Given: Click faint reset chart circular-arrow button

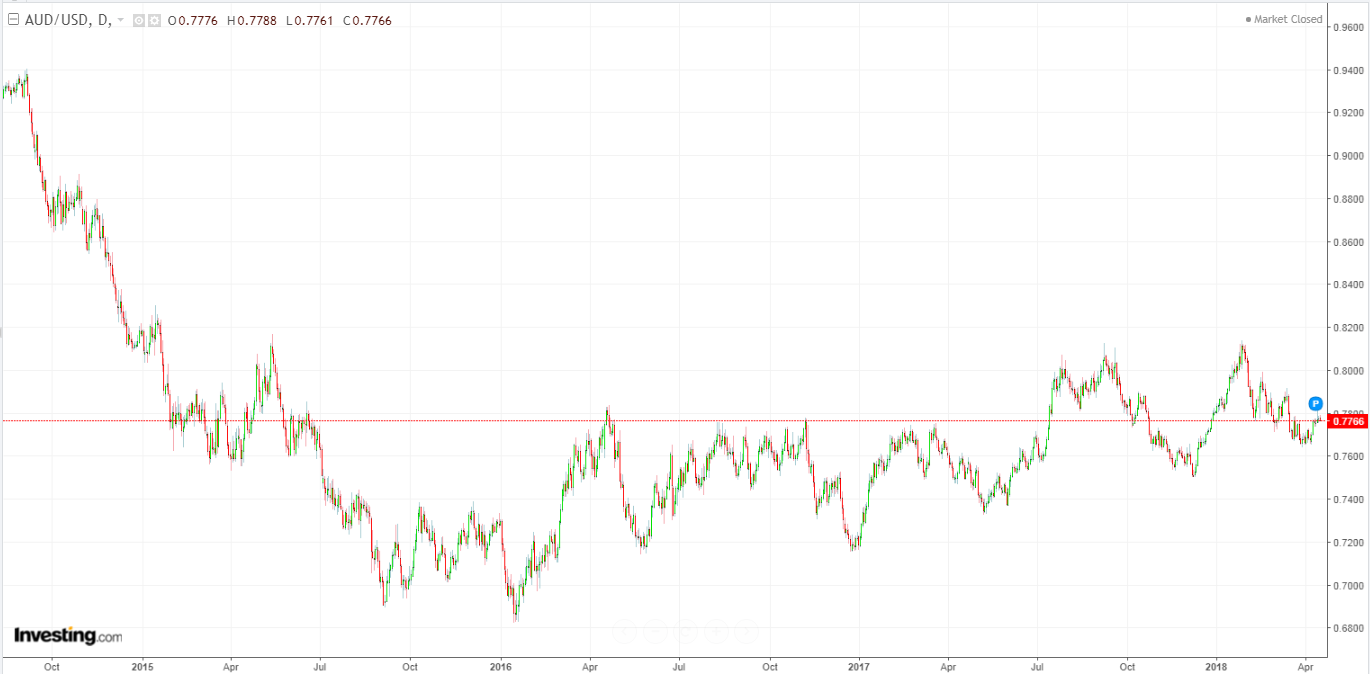Looking at the screenshot, I should pos(685,631).
